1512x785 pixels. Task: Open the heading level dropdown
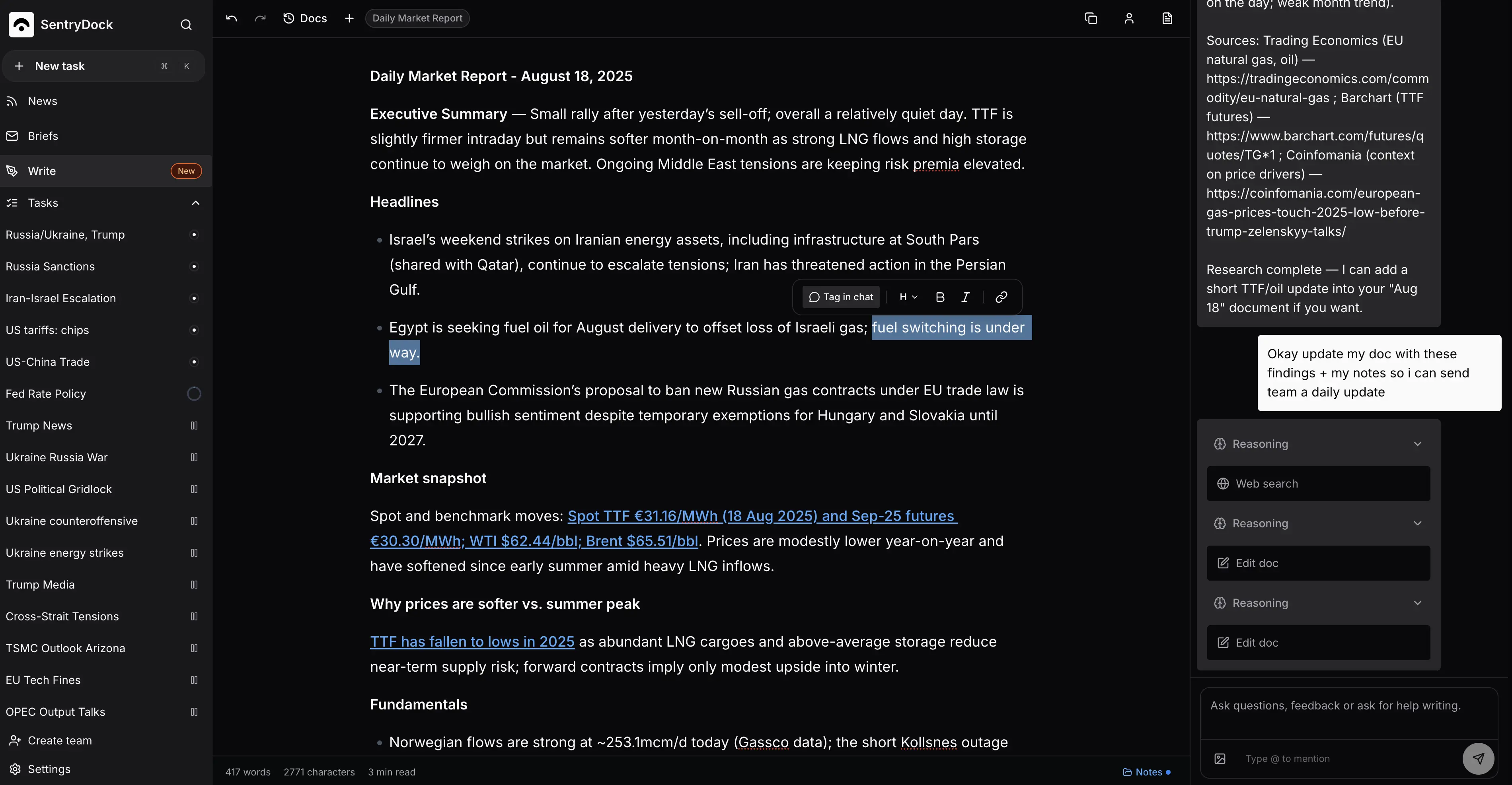pyautogui.click(x=908, y=297)
